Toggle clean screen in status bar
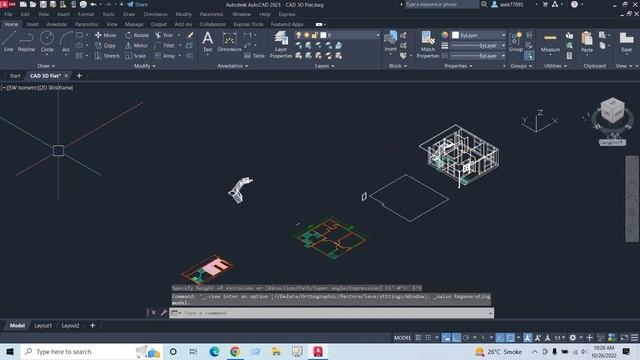The image size is (640, 360). 624,338
